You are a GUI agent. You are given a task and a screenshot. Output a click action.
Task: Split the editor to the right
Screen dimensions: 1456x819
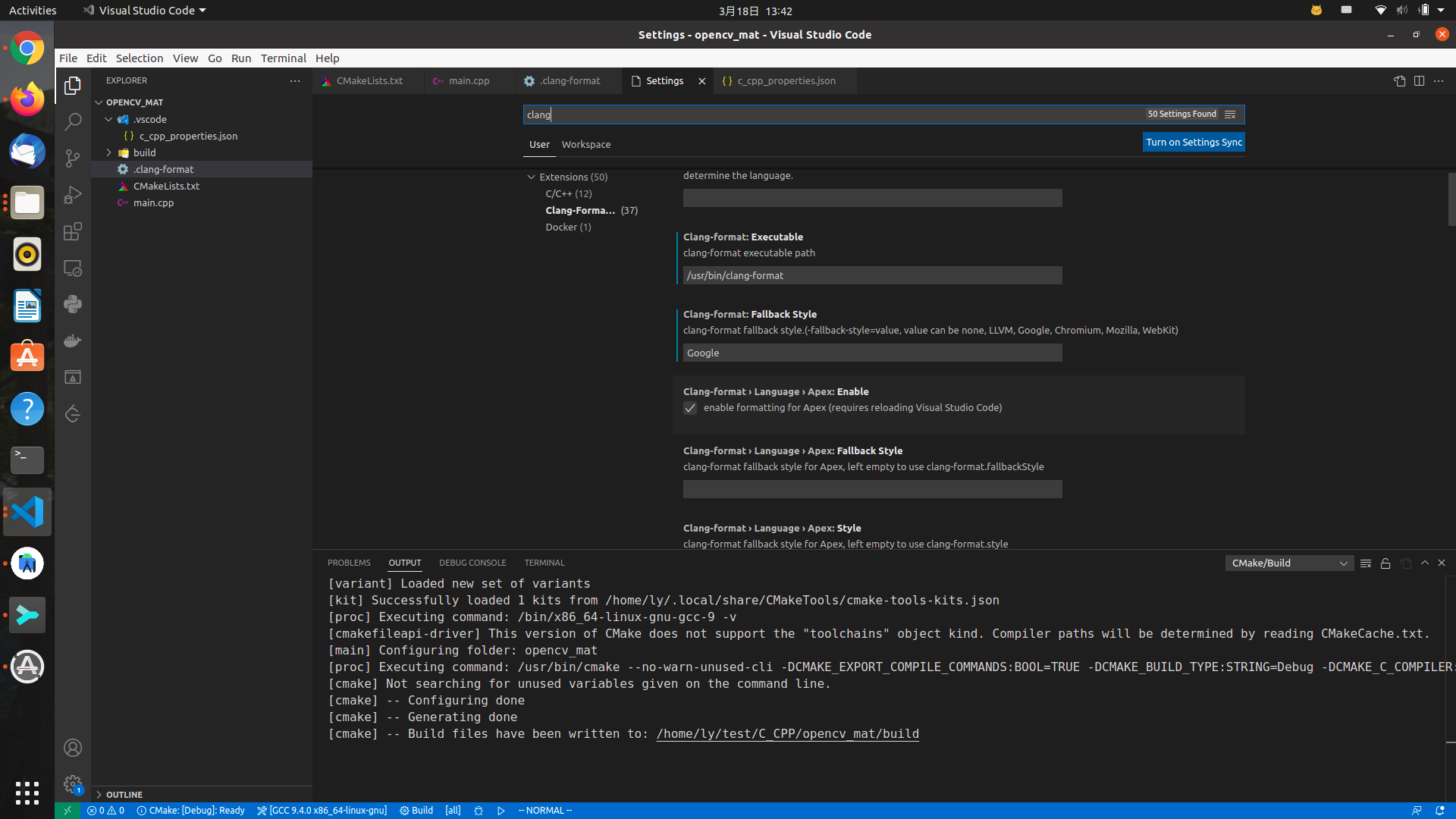click(1419, 81)
